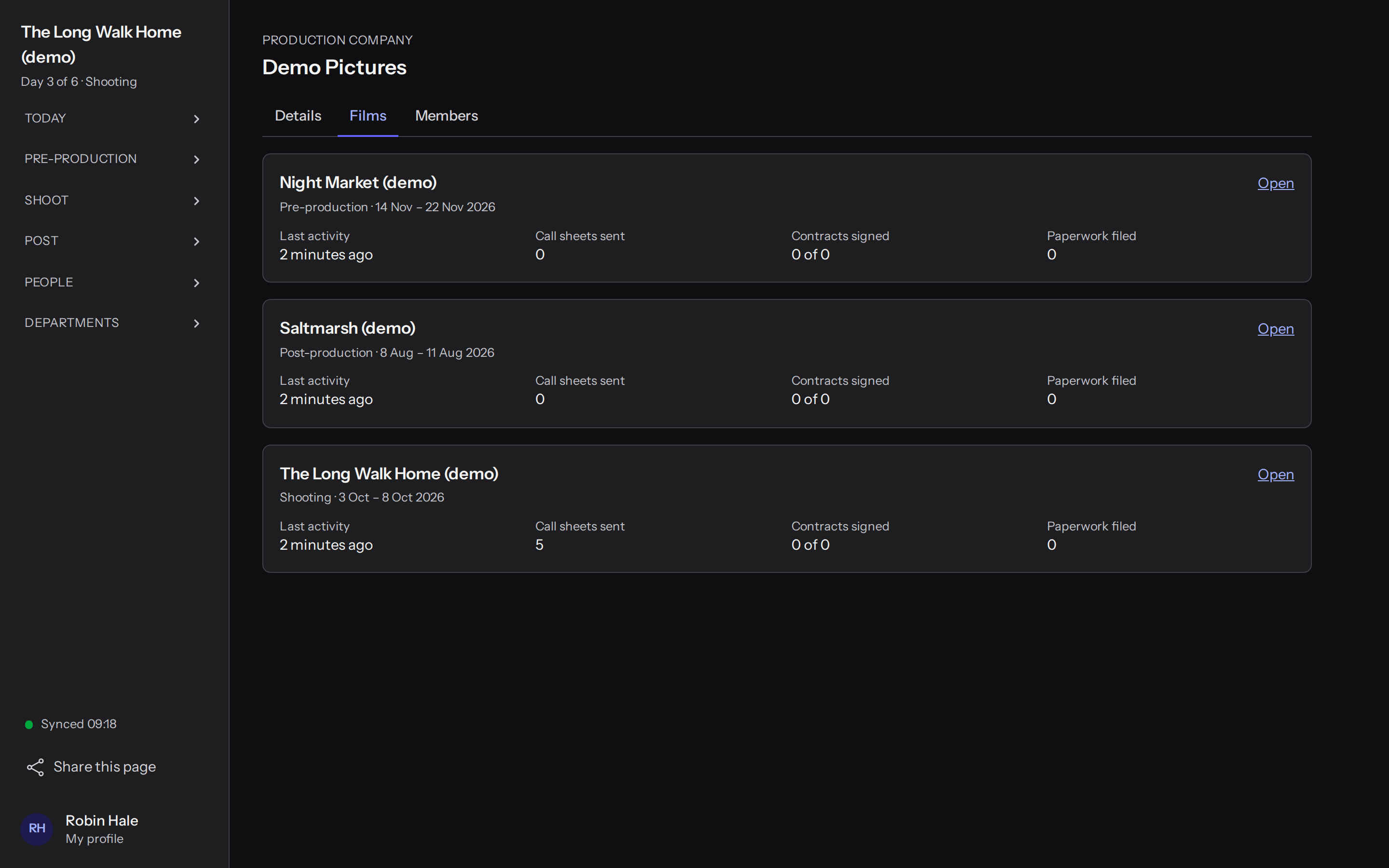
Task: Expand the PEOPLE section chevron
Action: 196,283
